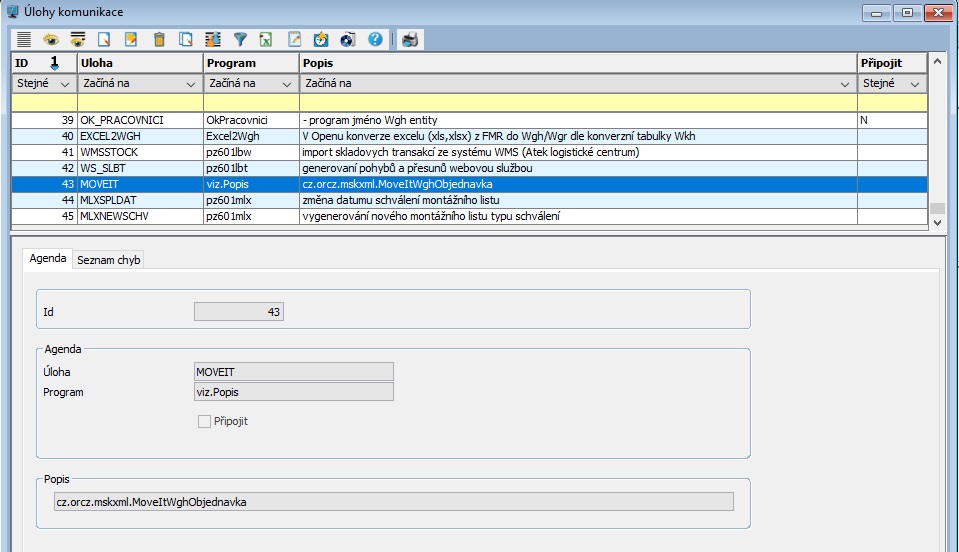Click the printer icon

[x=410, y=40]
